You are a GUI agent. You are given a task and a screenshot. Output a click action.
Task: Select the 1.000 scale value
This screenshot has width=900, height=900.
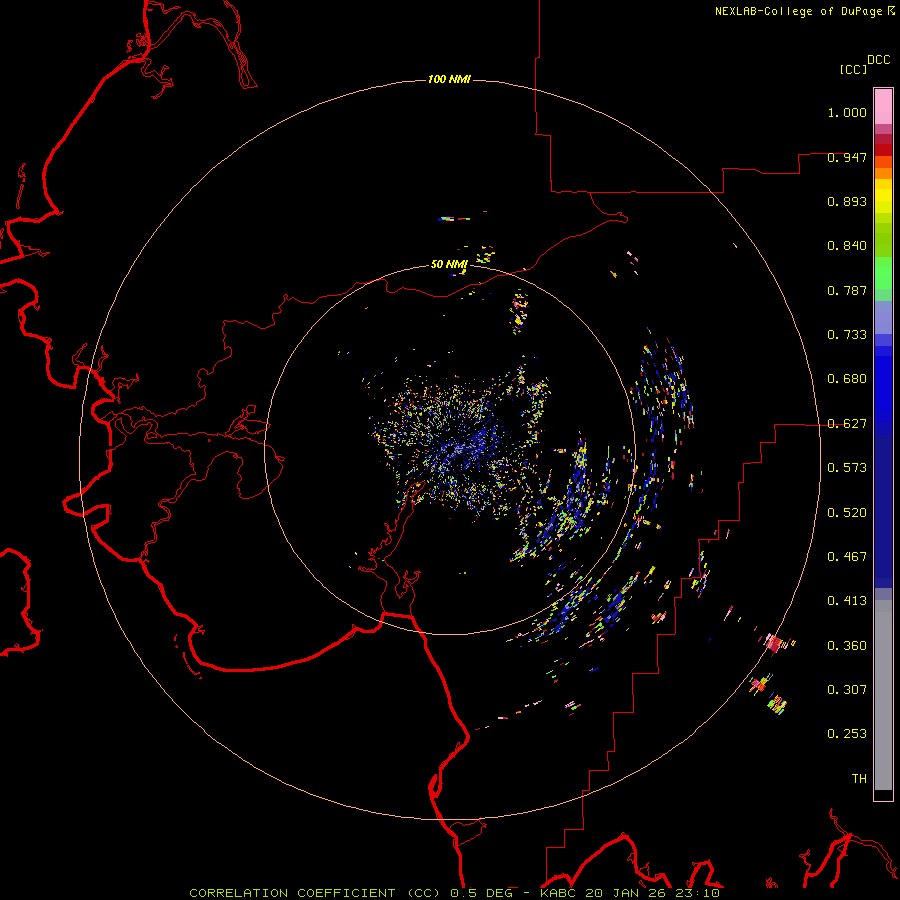tap(847, 112)
